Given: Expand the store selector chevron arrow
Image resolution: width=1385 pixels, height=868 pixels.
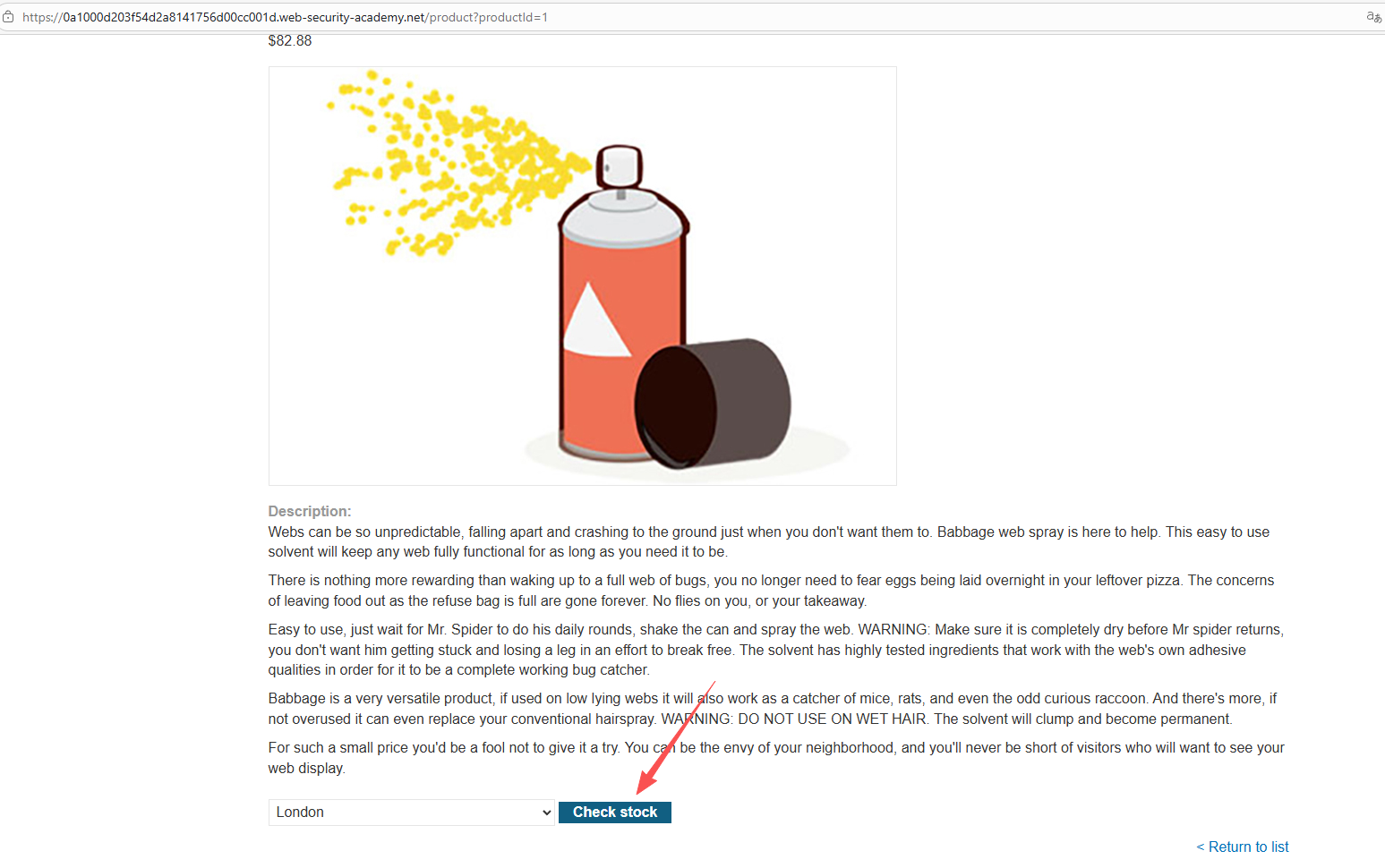Looking at the screenshot, I should tap(546, 813).
